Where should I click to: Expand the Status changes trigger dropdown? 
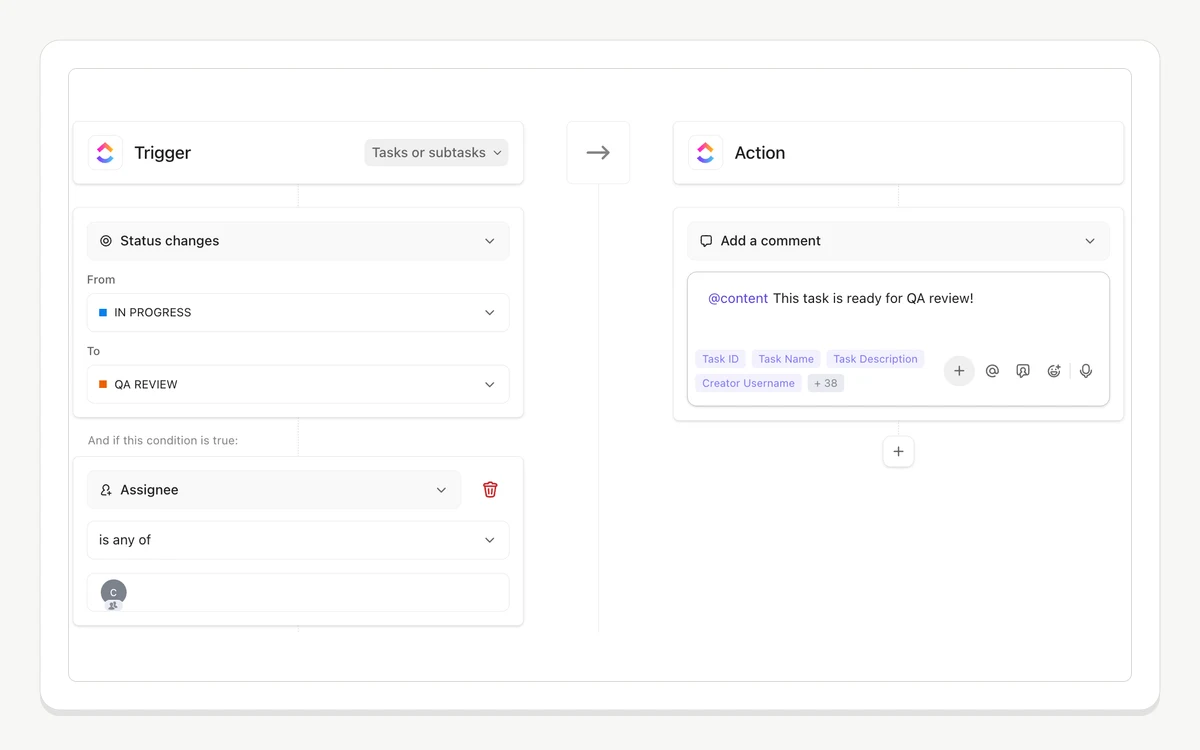(x=298, y=241)
